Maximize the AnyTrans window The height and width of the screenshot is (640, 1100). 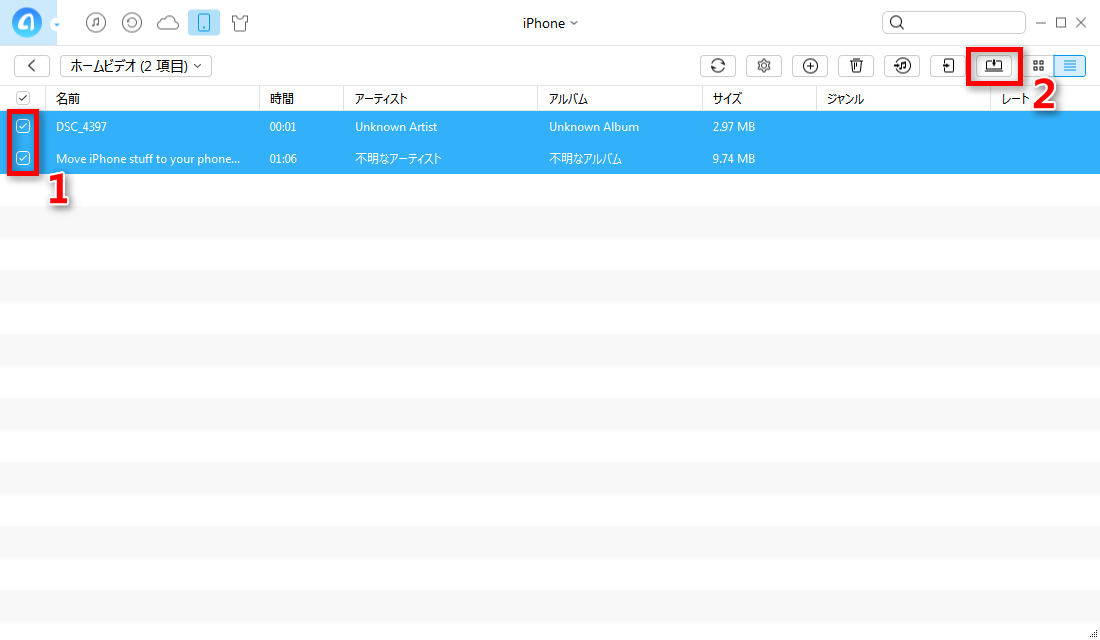click(x=1061, y=23)
